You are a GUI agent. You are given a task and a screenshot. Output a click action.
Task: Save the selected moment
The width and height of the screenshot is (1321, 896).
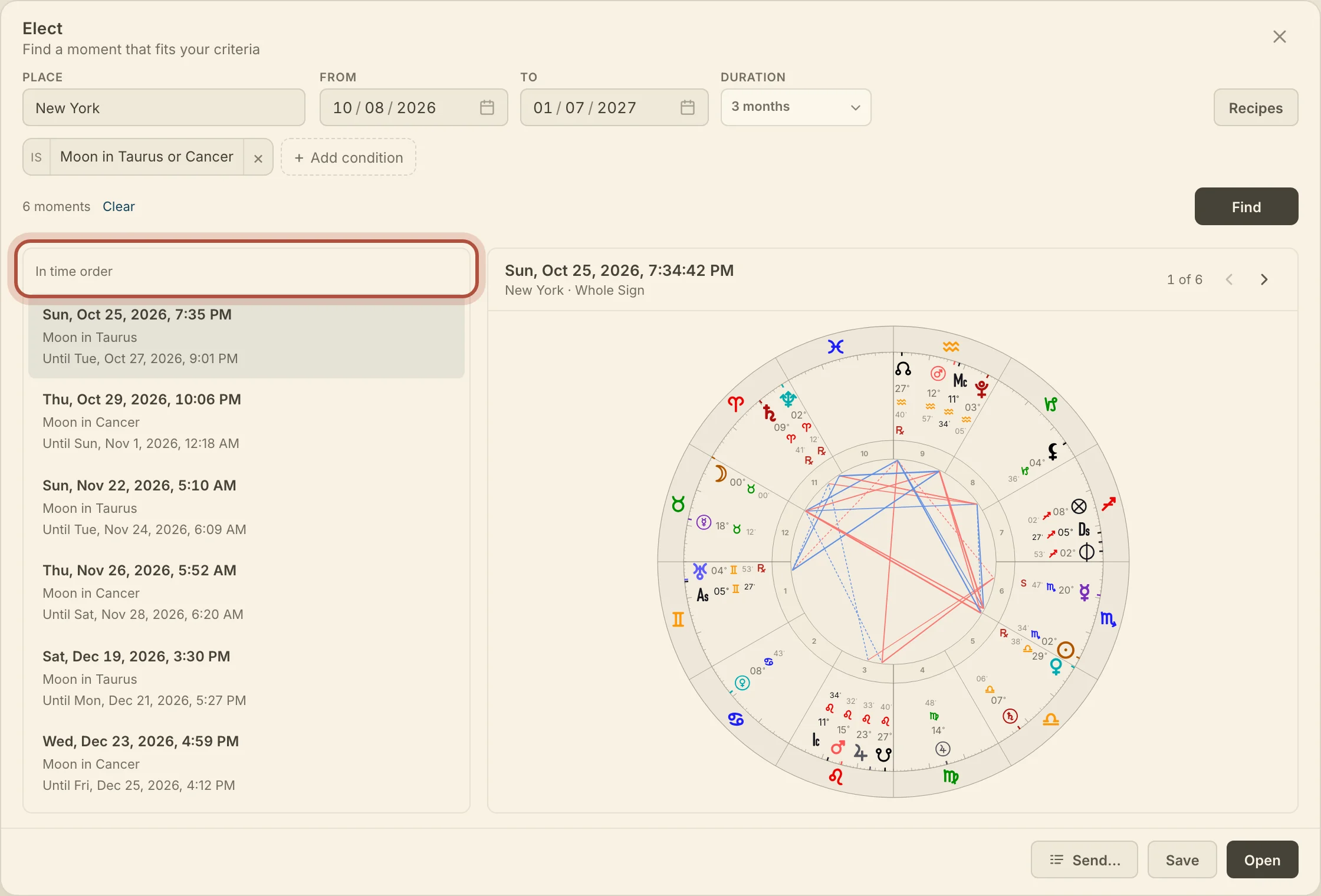[x=1182, y=859]
